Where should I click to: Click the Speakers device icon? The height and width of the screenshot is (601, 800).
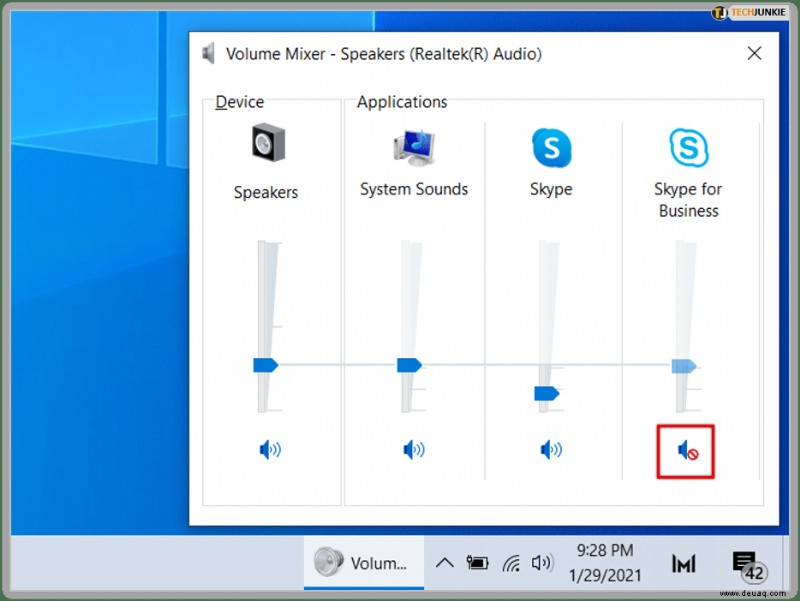[x=268, y=142]
